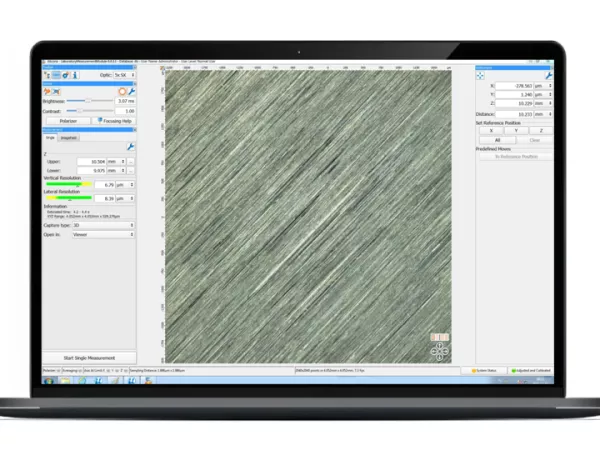Open wrench settings in the measurement panel
The image size is (600, 450).
[x=131, y=147]
